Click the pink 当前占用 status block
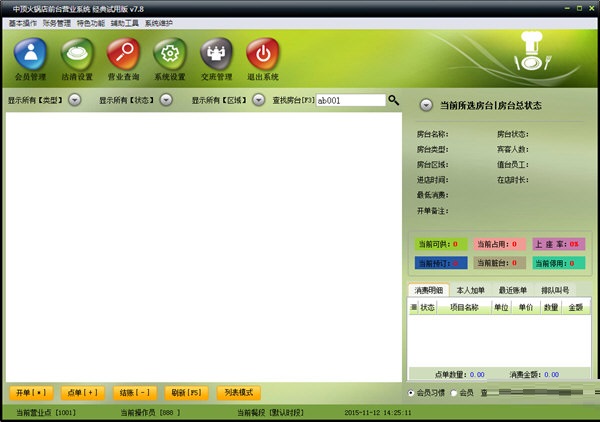The height and width of the screenshot is (422, 600). click(499, 244)
